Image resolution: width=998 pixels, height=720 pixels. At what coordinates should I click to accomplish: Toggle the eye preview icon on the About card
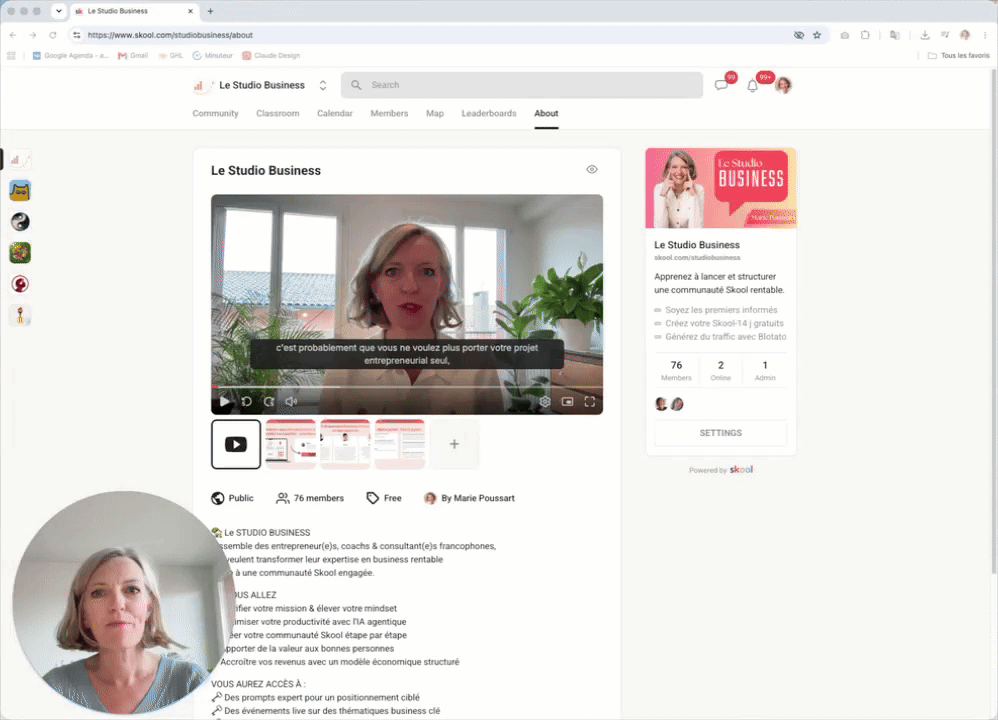pos(592,169)
